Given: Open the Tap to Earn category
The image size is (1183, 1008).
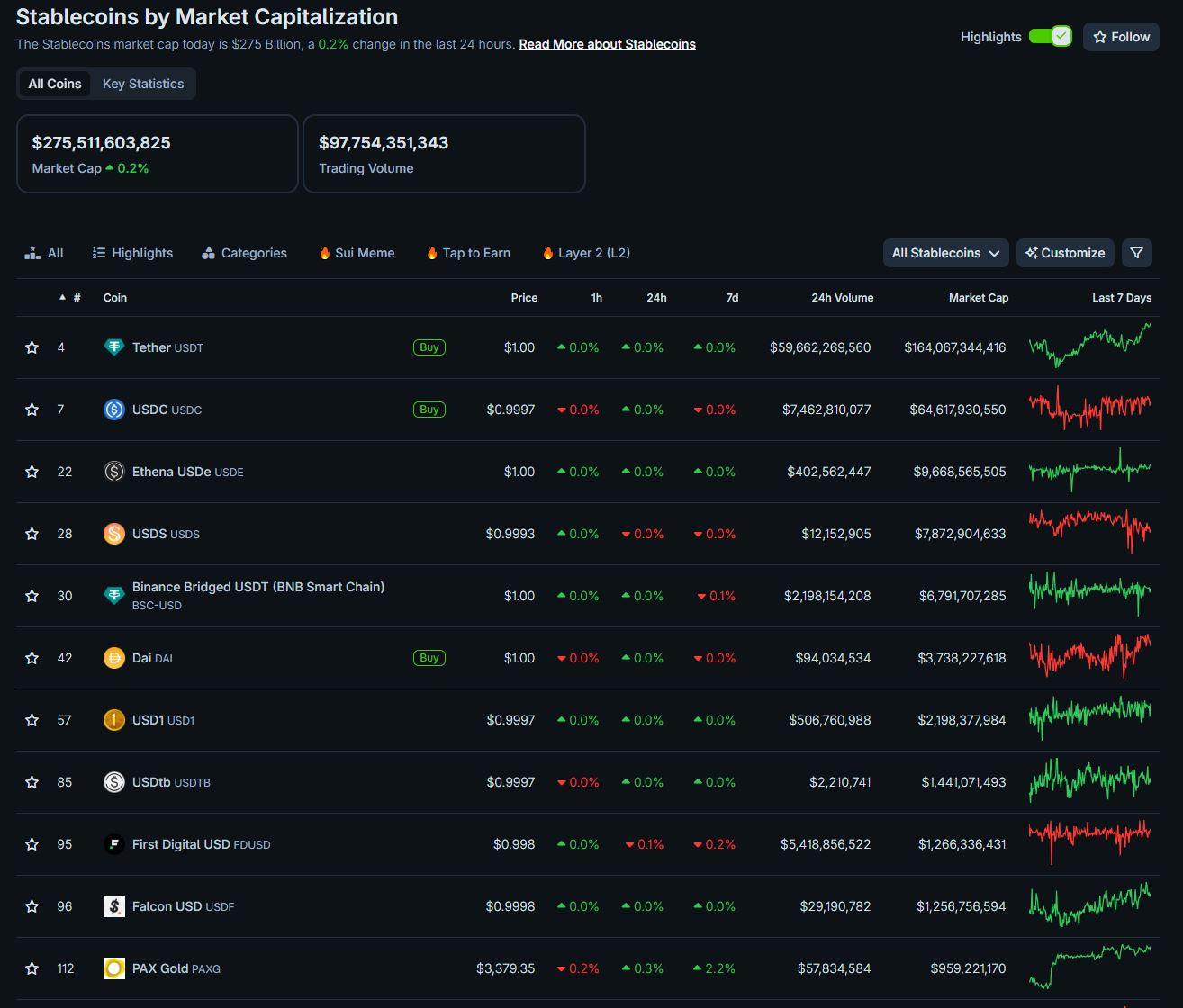Looking at the screenshot, I should 468,253.
